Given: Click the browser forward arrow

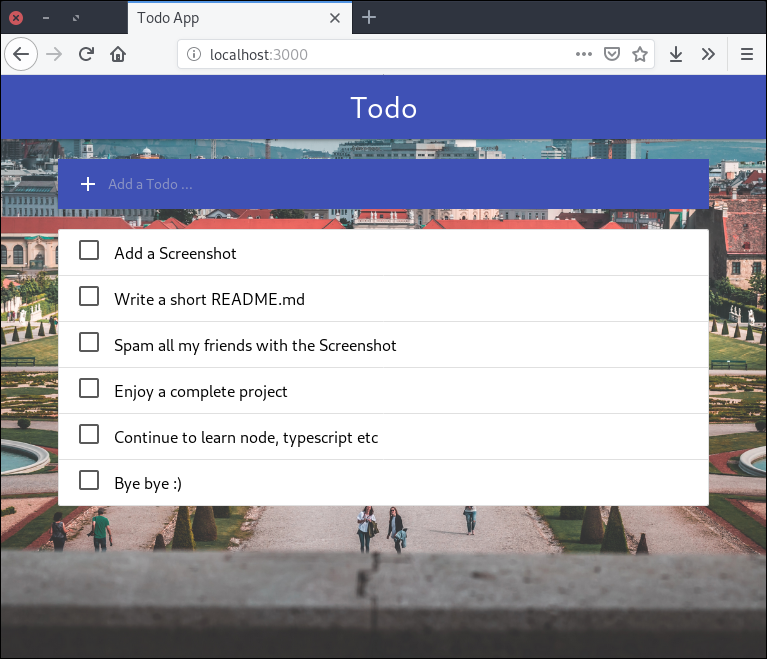Looking at the screenshot, I should 54,54.
